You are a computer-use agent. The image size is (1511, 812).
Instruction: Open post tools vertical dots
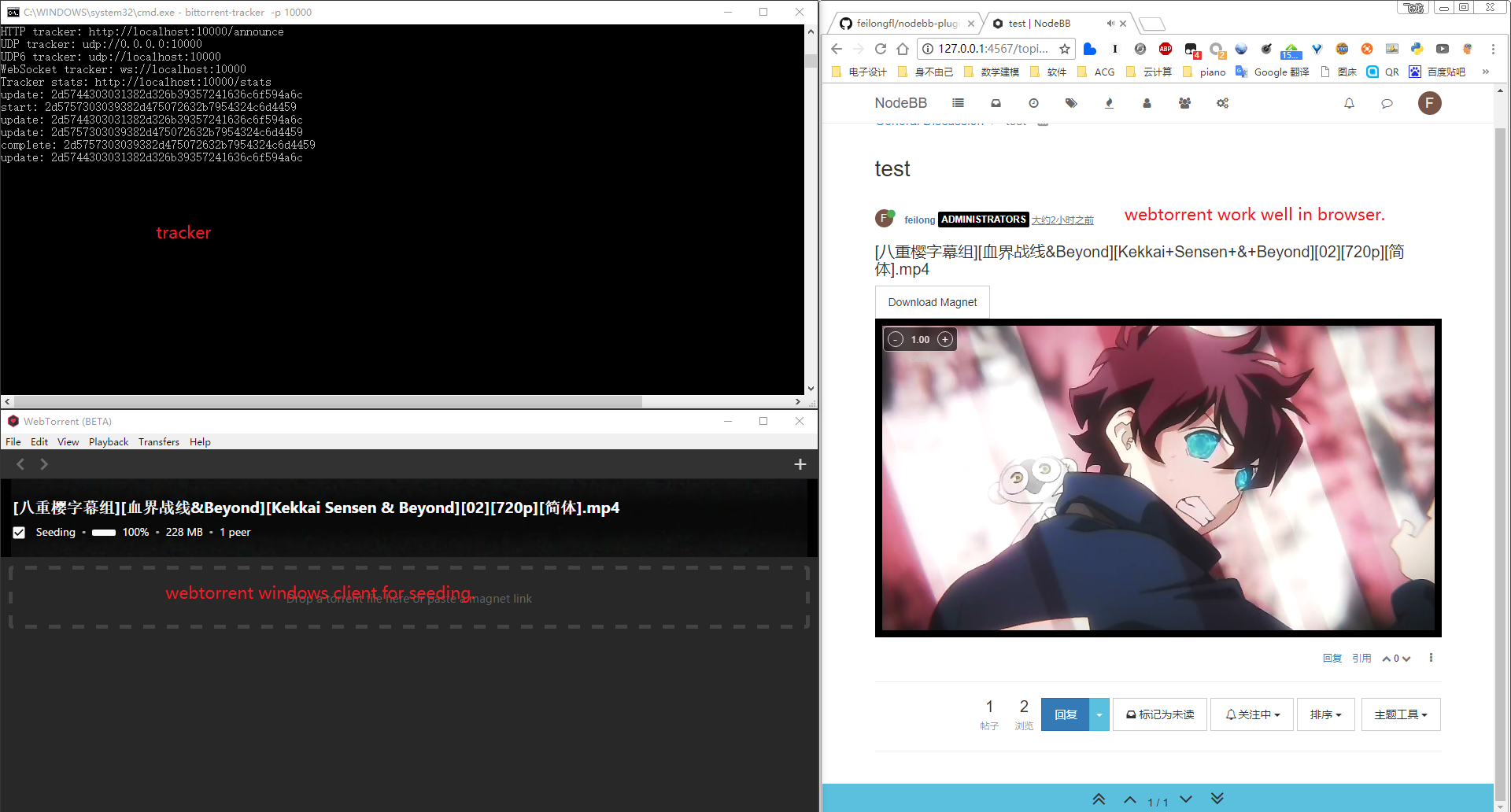(1431, 658)
